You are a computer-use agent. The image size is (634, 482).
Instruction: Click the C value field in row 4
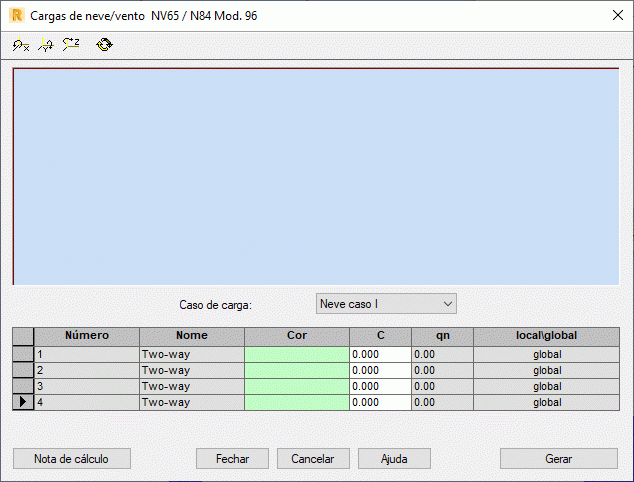(x=380, y=402)
